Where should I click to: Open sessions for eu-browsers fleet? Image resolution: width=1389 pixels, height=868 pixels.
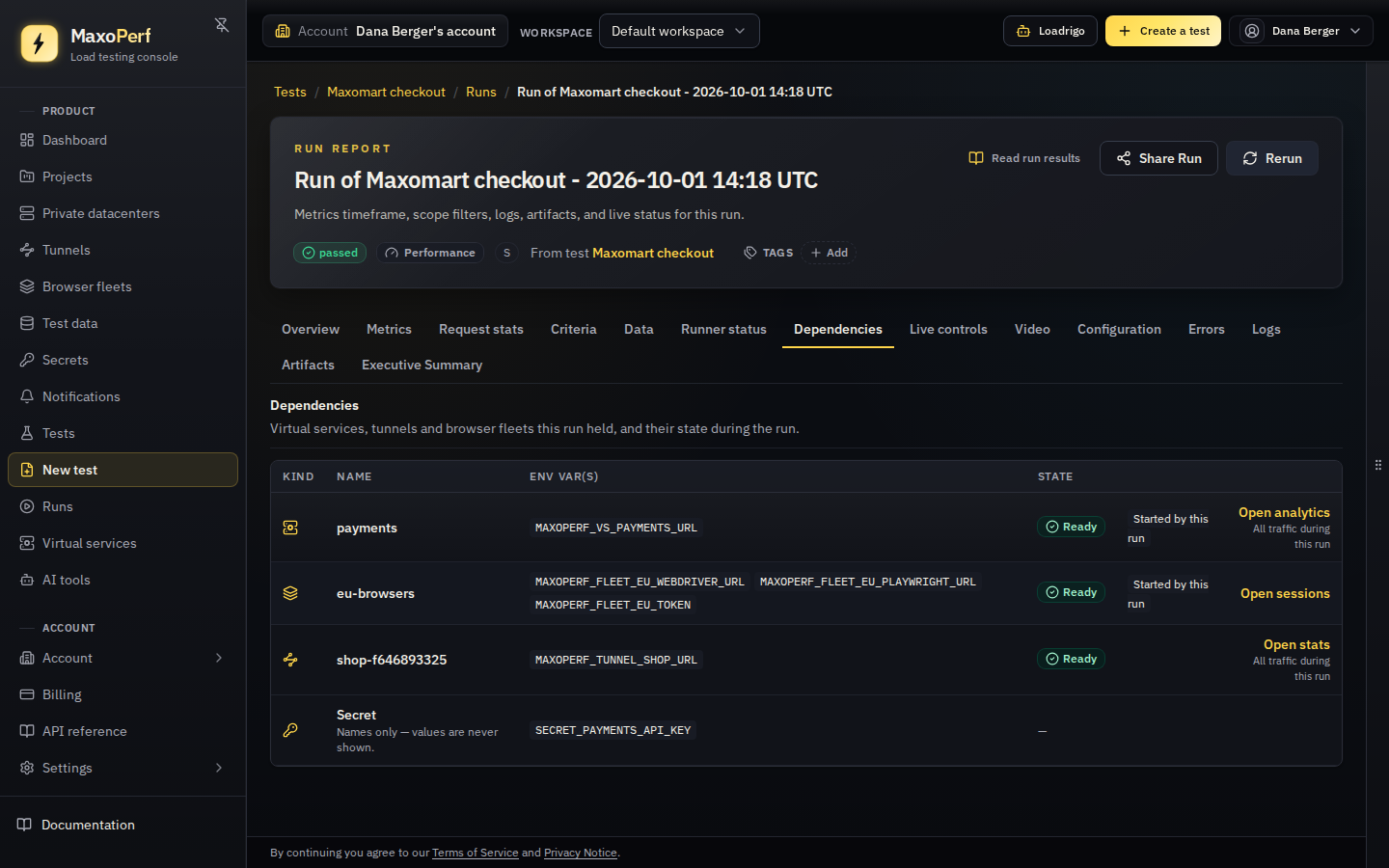1285,593
